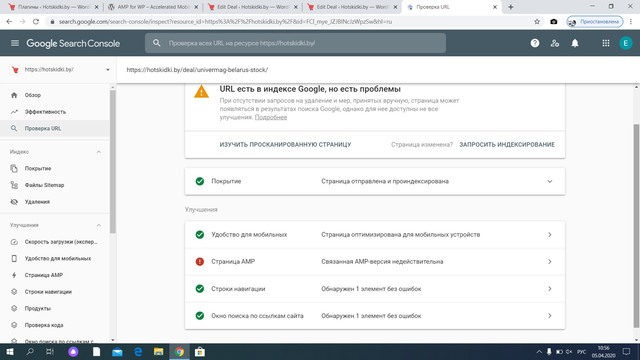Viewport: 640px width, 360px height.
Task: Switch to the AMP for WP tab
Action: pyautogui.click(x=153, y=7)
